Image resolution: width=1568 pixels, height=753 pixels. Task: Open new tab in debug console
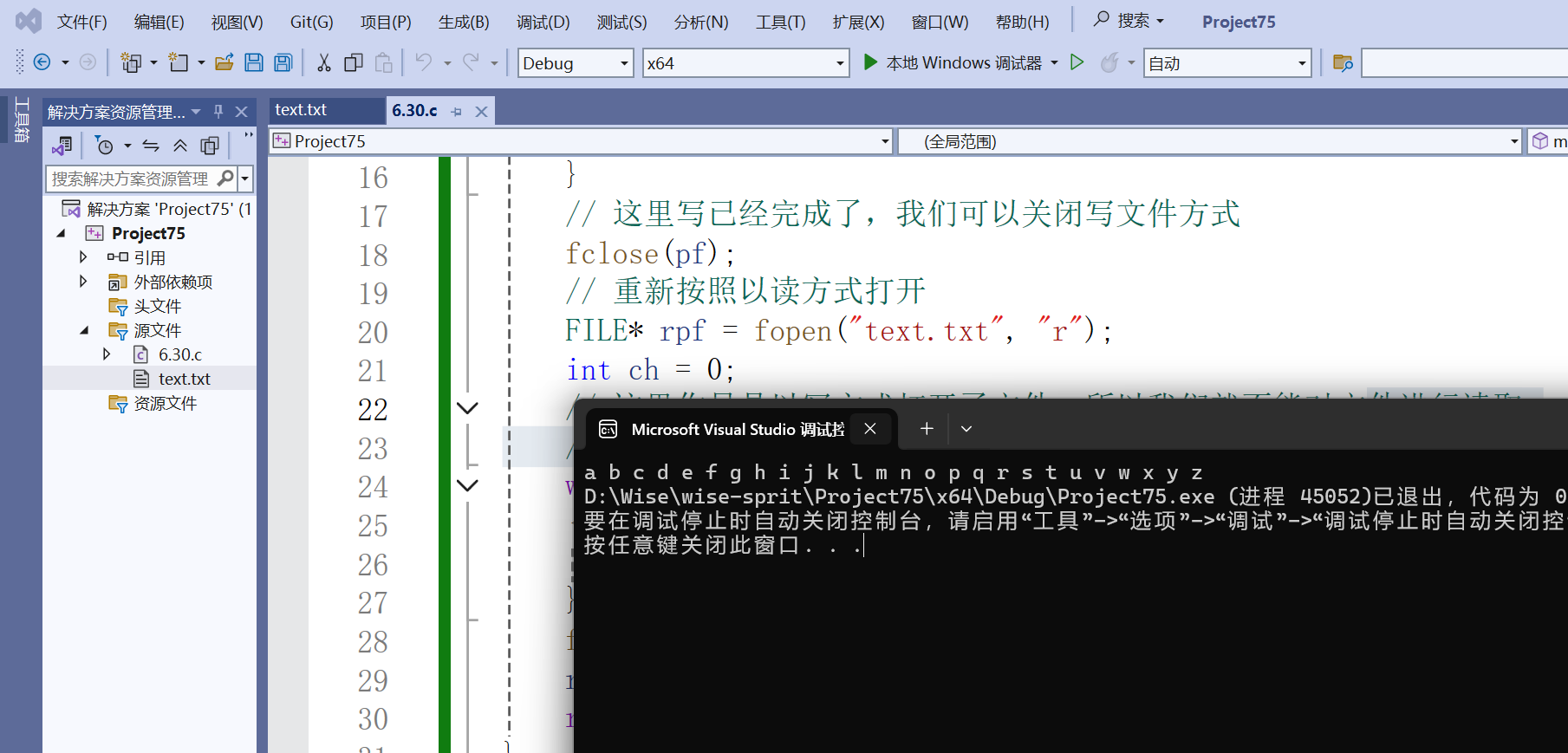[927, 428]
